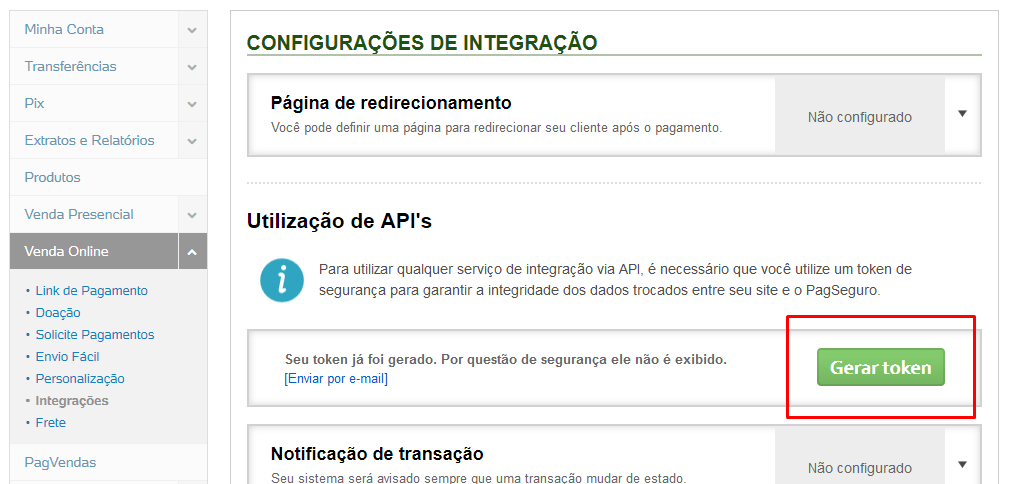This screenshot has width=1024, height=484.
Task: Go to Link de Pagamento
Action: (91, 291)
